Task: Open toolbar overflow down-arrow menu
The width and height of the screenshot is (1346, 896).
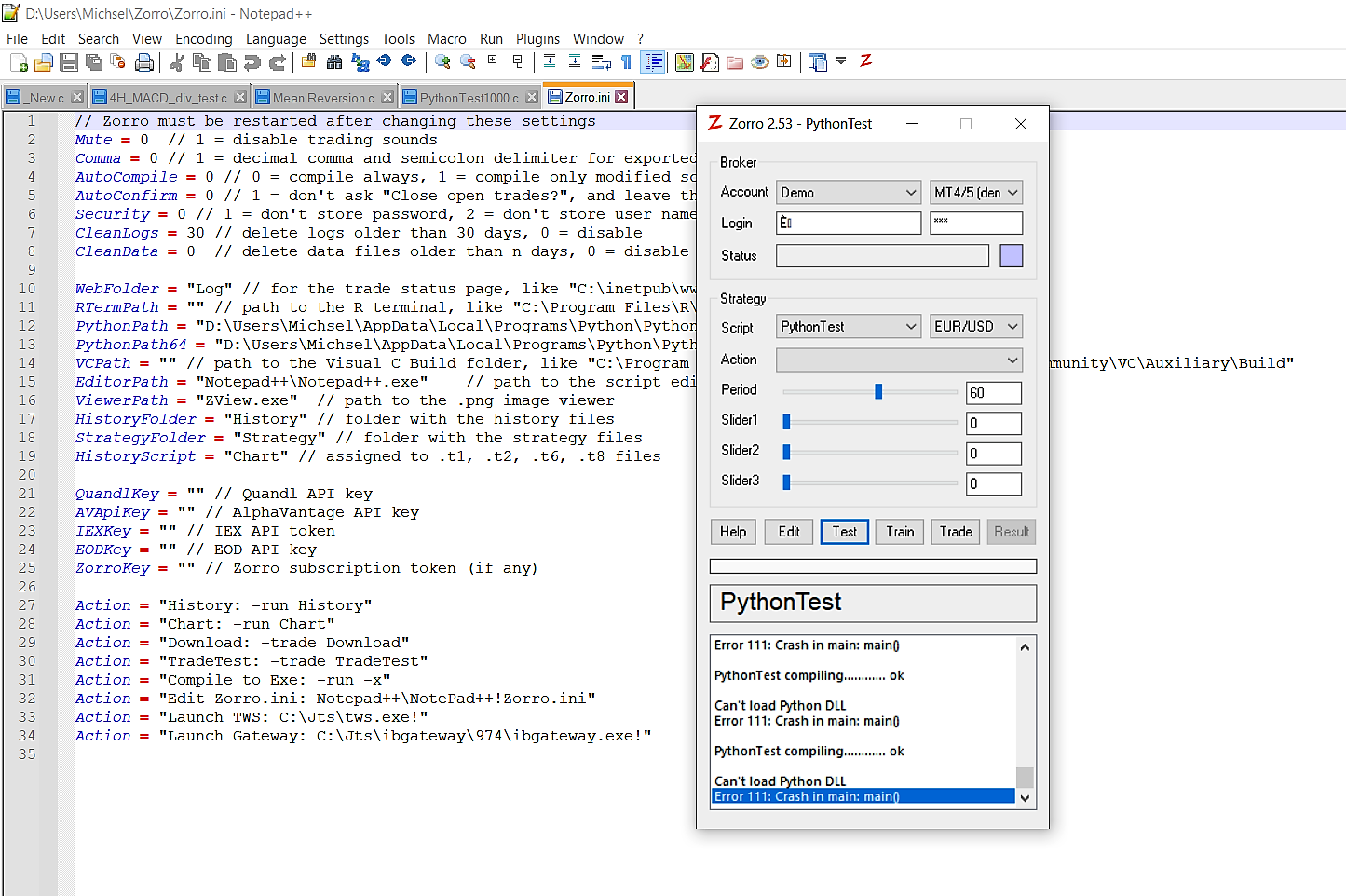Action: click(x=841, y=61)
